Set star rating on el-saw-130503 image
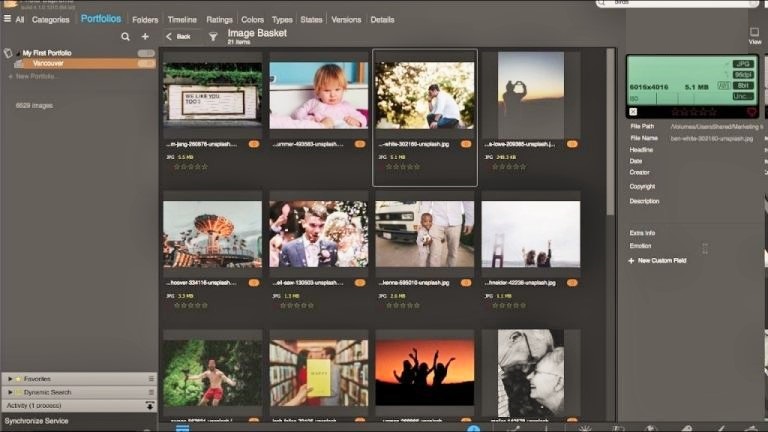 pos(297,306)
